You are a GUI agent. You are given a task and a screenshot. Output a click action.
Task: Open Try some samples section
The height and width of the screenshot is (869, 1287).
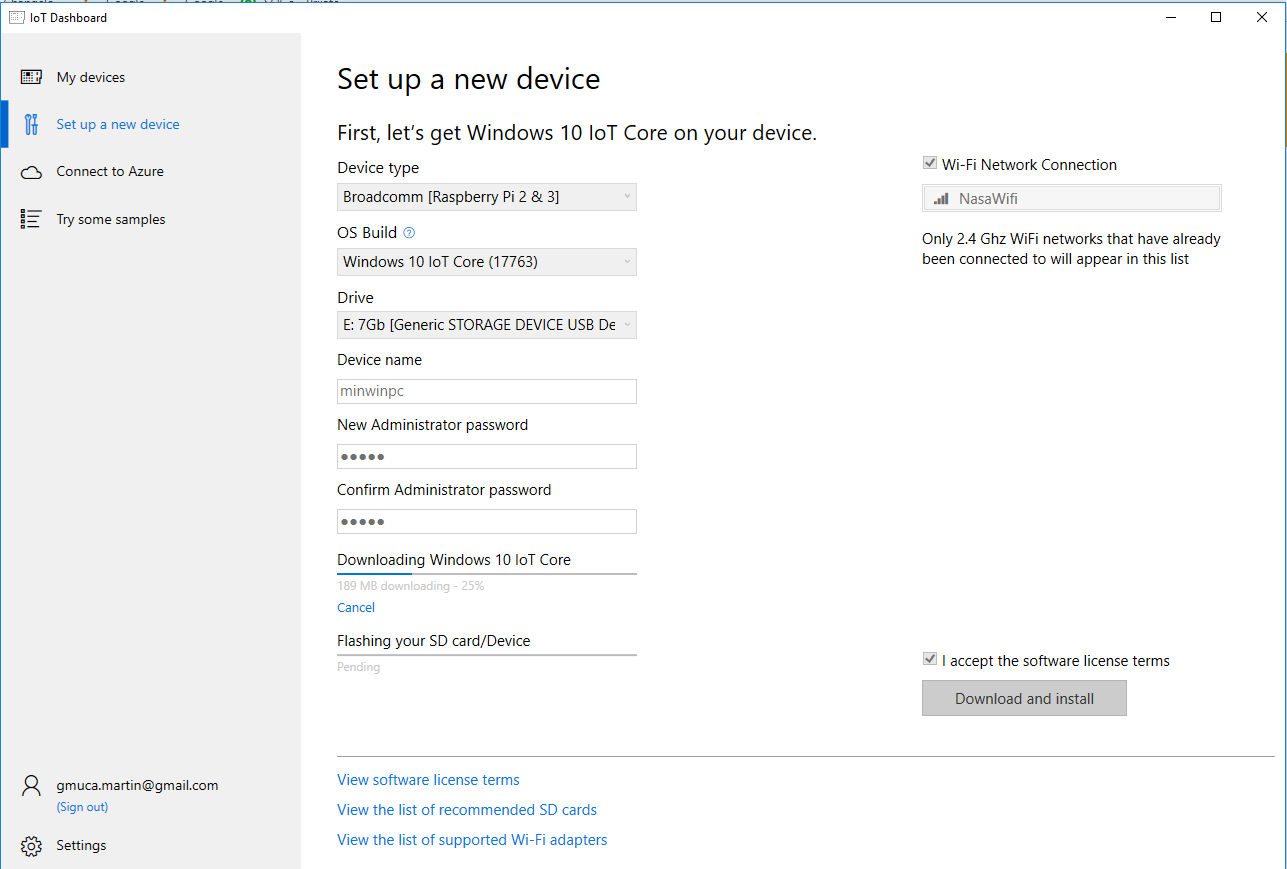point(150,219)
